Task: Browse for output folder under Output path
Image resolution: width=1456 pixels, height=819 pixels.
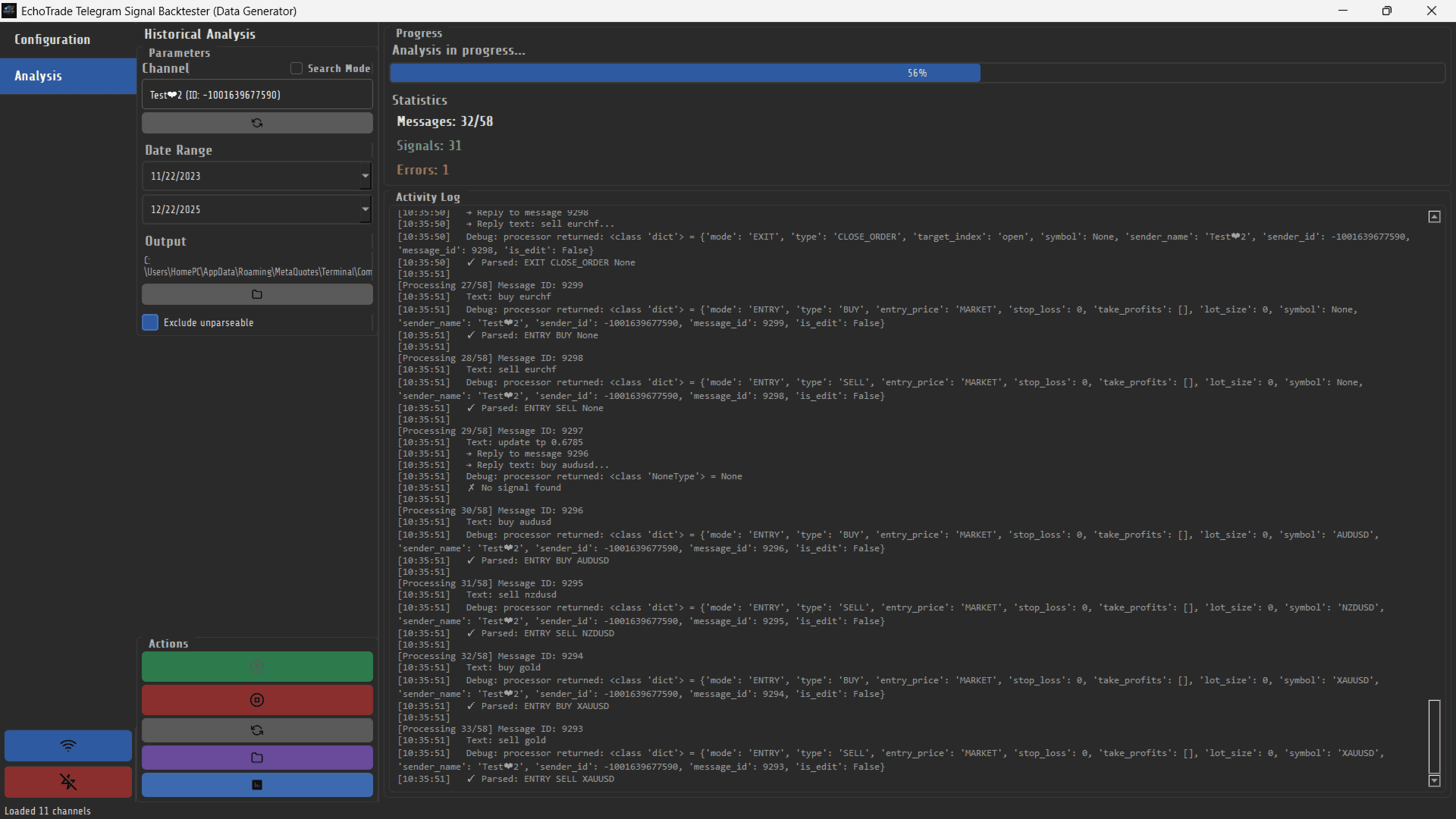Action: pyautogui.click(x=257, y=294)
